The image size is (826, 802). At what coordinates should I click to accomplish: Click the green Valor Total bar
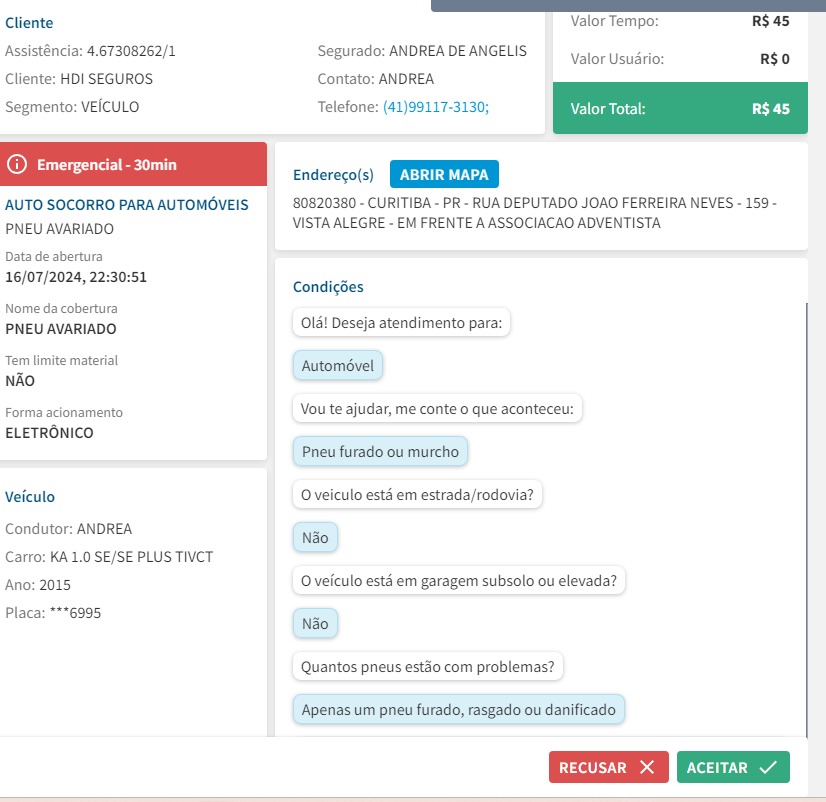[679, 109]
